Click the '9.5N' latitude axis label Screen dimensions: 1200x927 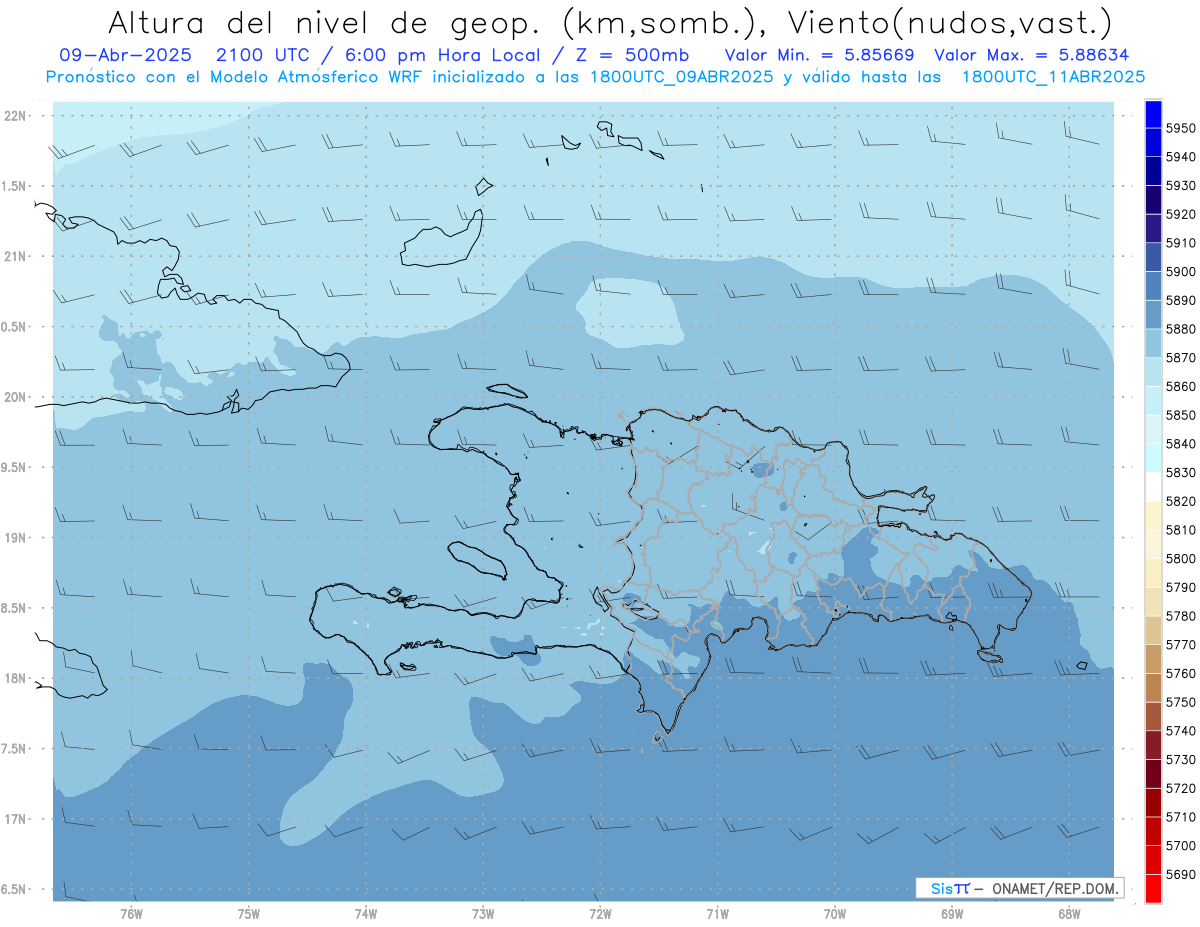tap(15, 467)
